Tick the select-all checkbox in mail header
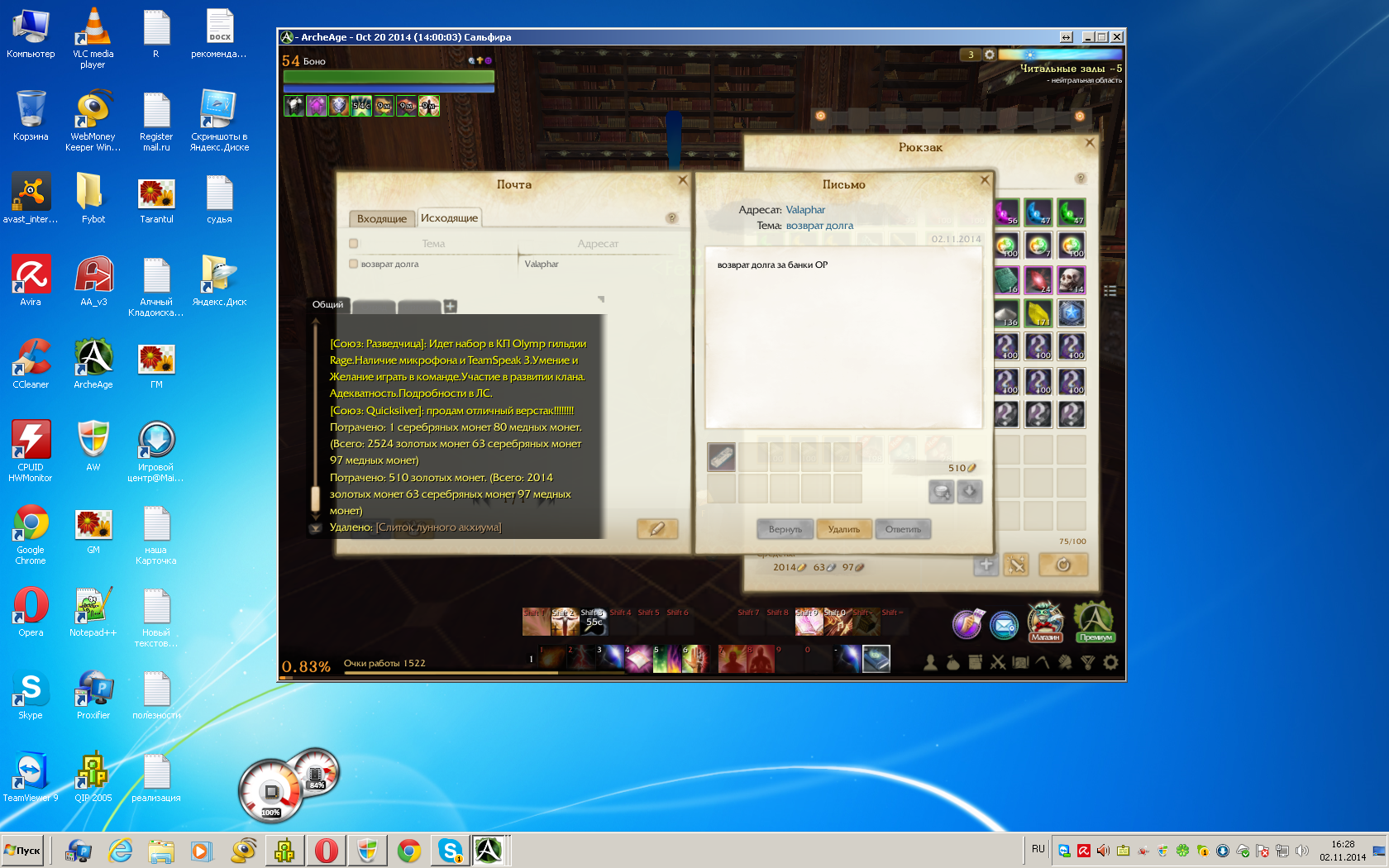 (x=354, y=243)
